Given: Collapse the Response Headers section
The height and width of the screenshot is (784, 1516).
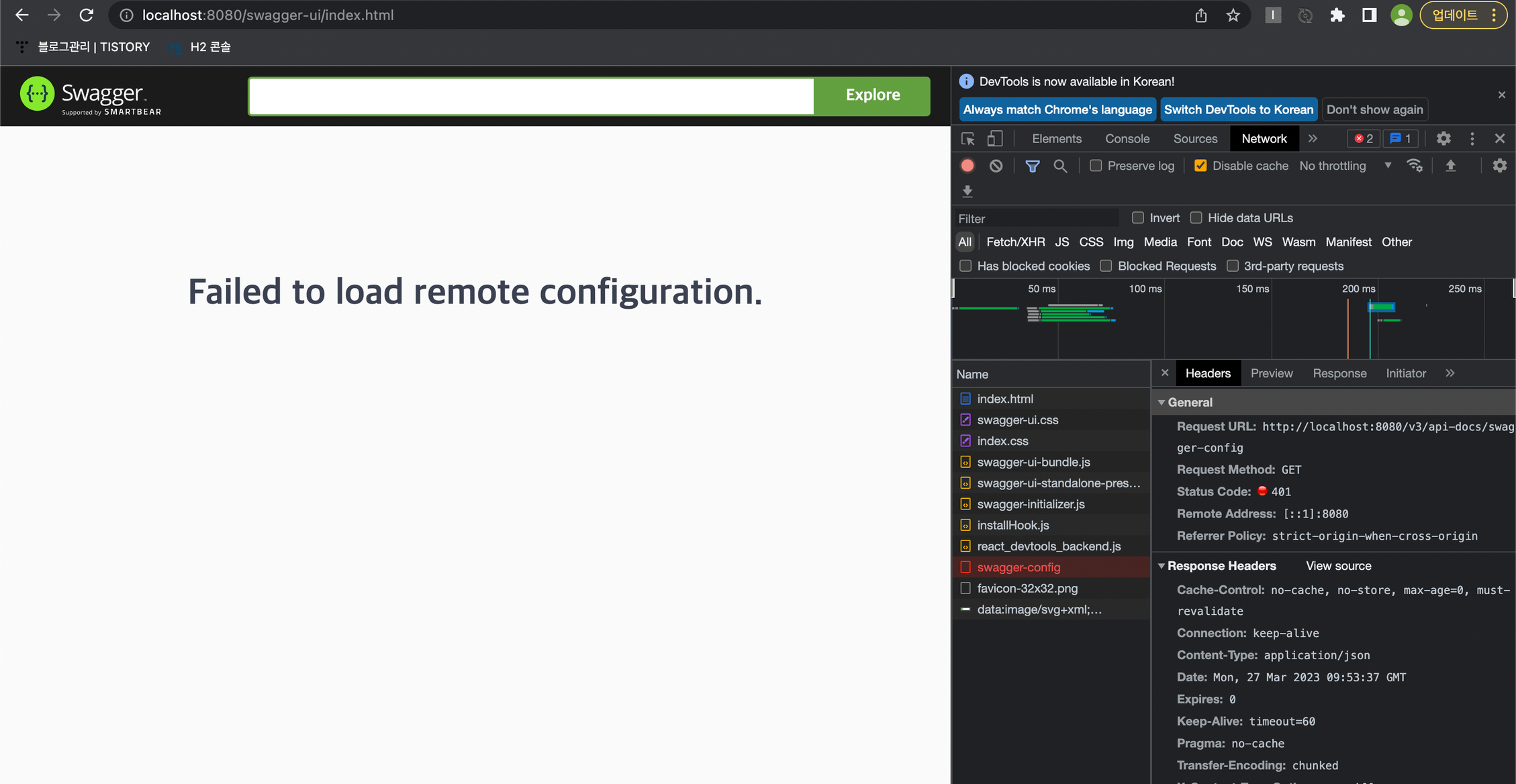Looking at the screenshot, I should tap(1162, 567).
